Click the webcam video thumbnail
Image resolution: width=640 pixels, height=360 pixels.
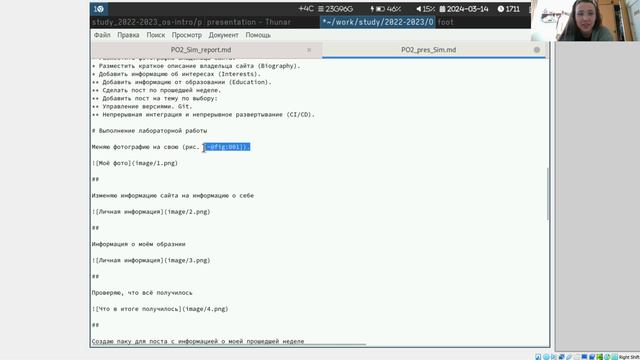click(585, 20)
